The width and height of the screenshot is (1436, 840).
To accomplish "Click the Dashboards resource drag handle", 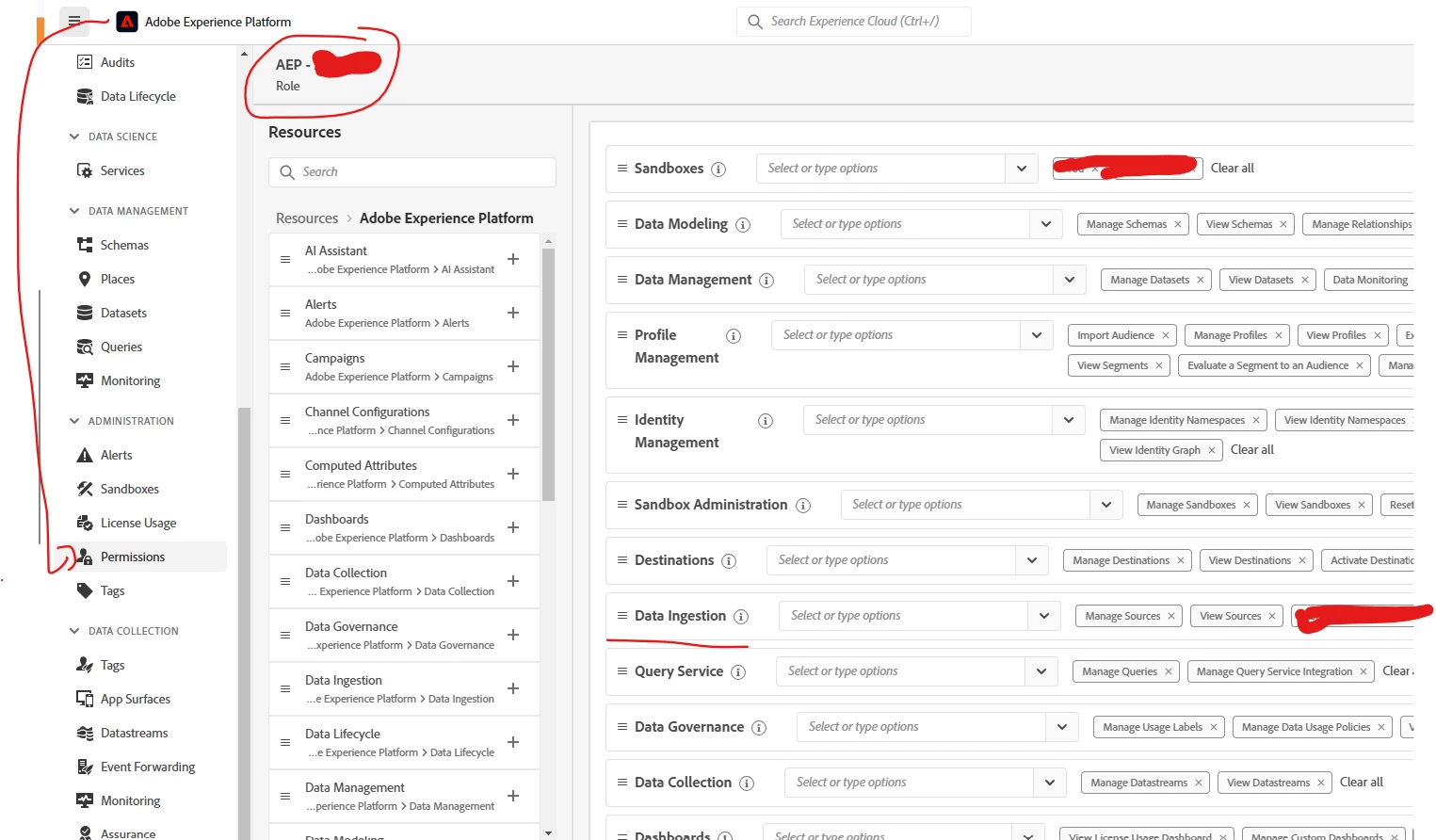I will (285, 527).
